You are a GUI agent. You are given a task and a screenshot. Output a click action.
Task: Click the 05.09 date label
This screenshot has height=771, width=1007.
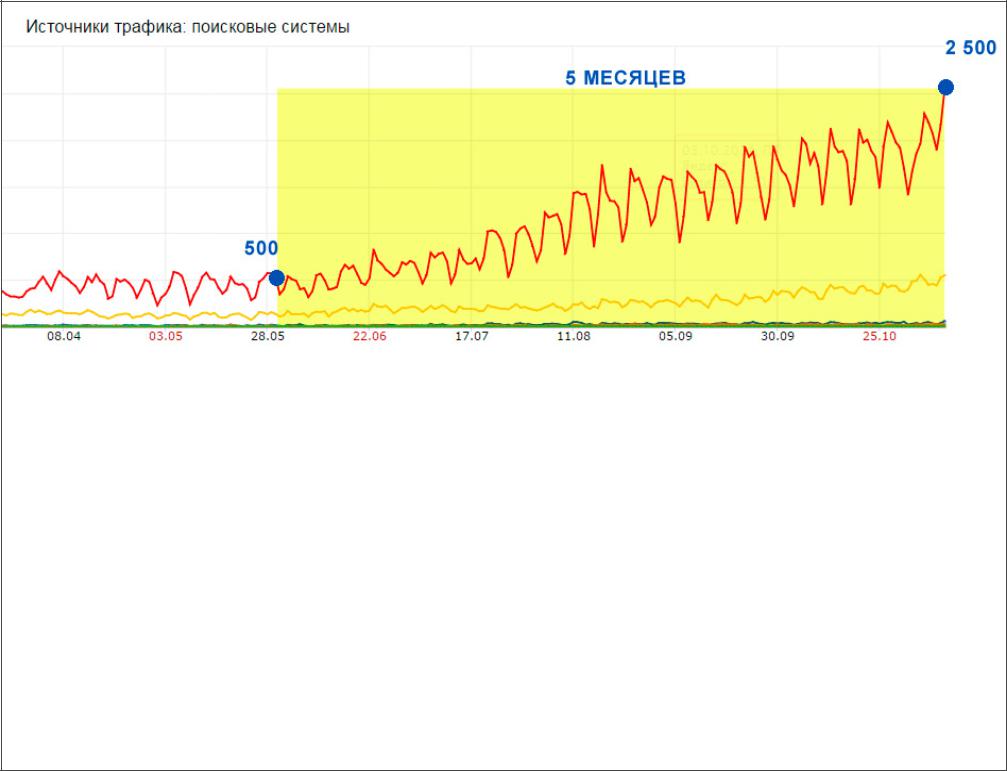click(675, 338)
